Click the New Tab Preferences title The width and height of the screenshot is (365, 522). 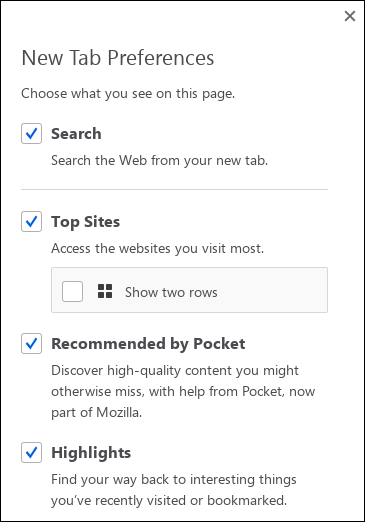click(118, 58)
